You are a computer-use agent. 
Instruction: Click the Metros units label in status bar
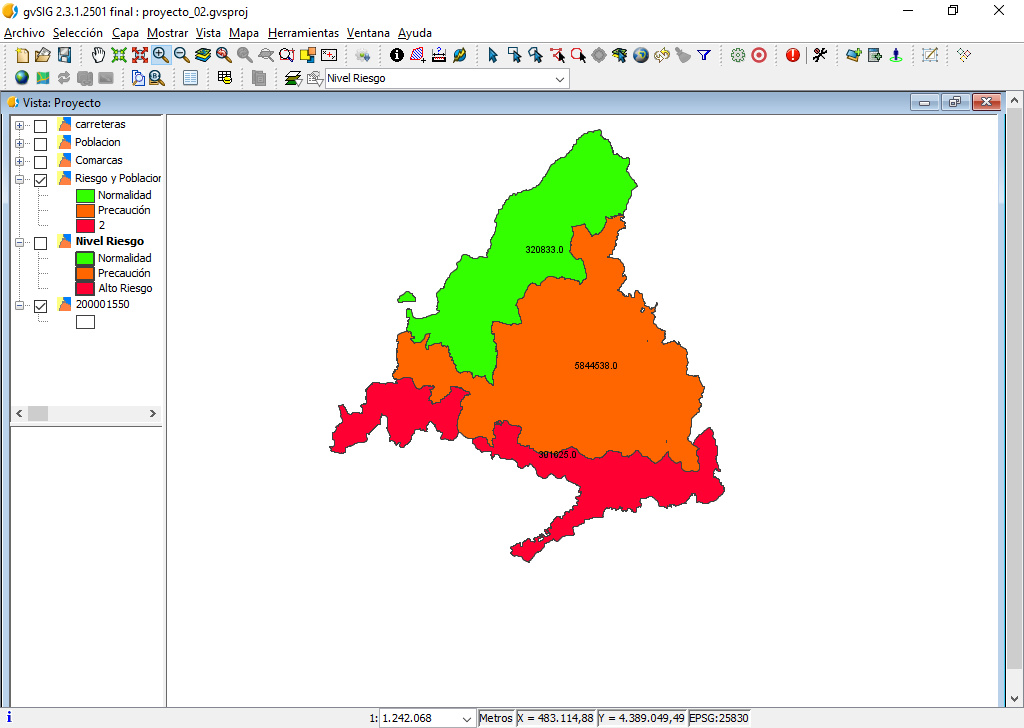[x=496, y=718]
